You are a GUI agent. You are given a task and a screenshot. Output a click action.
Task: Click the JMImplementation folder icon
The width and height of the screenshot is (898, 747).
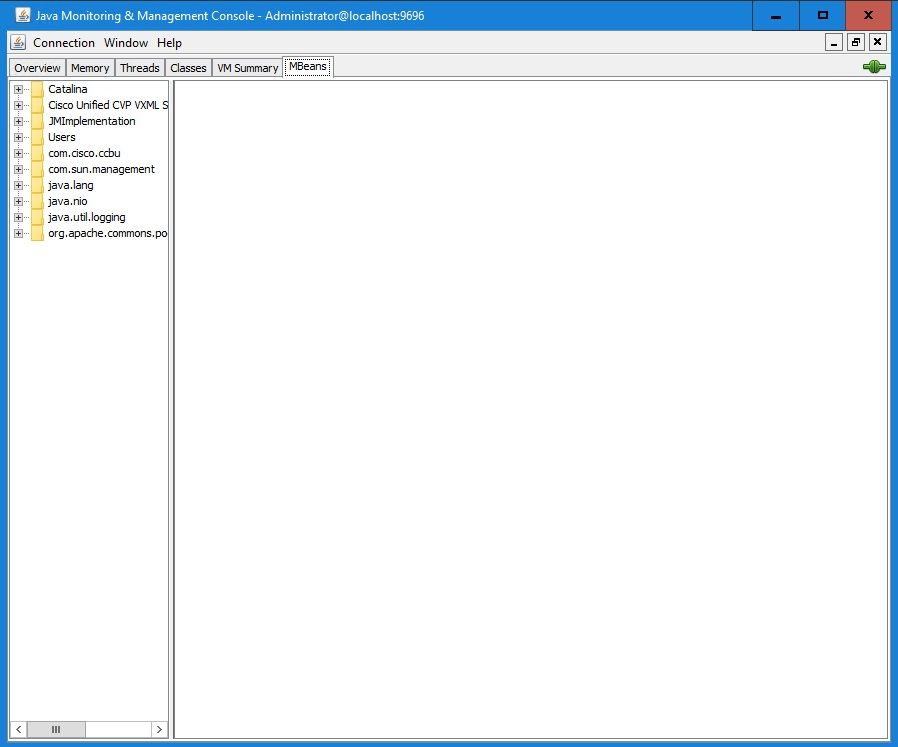37,121
